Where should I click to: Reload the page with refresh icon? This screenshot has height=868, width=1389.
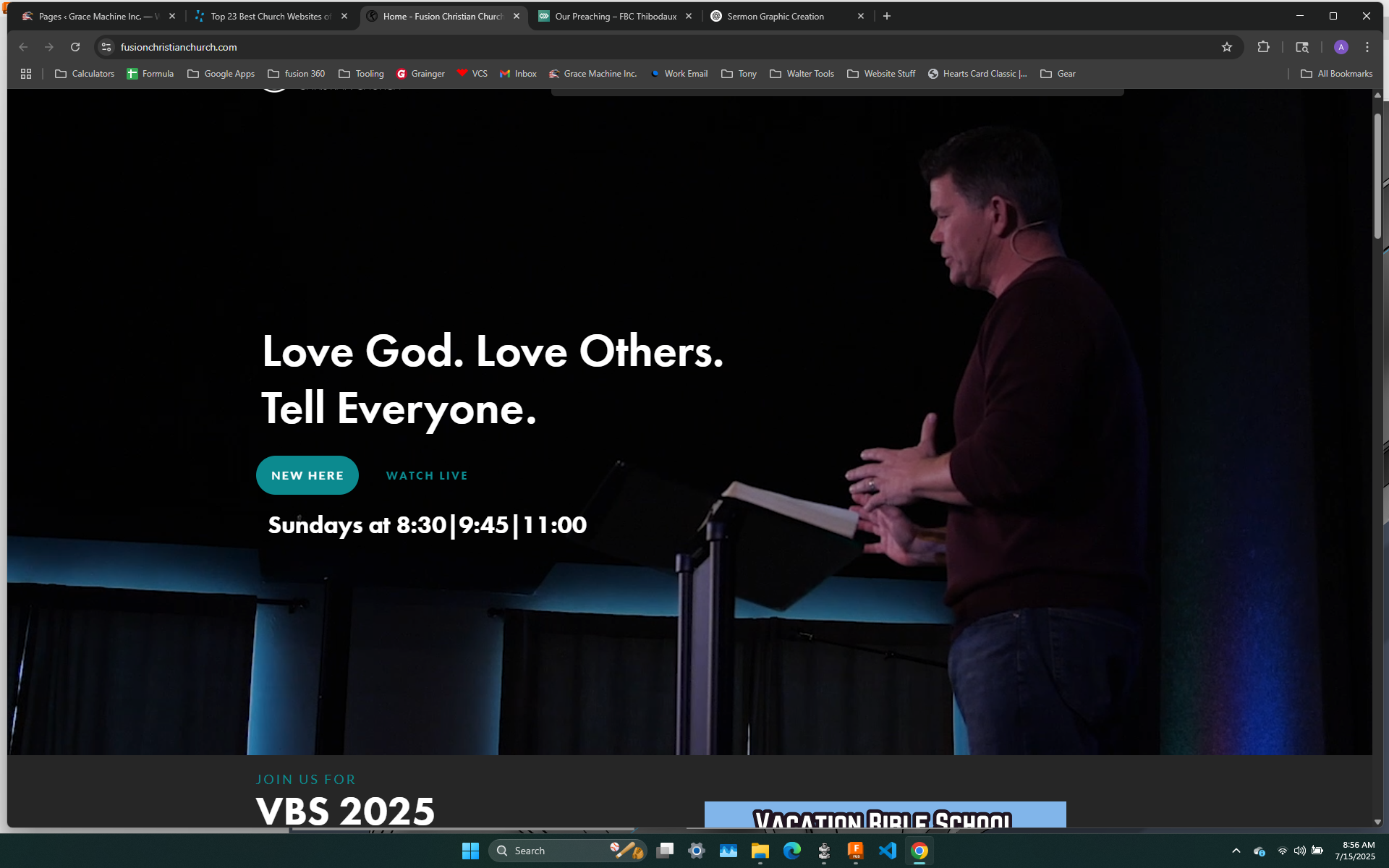pyautogui.click(x=75, y=47)
